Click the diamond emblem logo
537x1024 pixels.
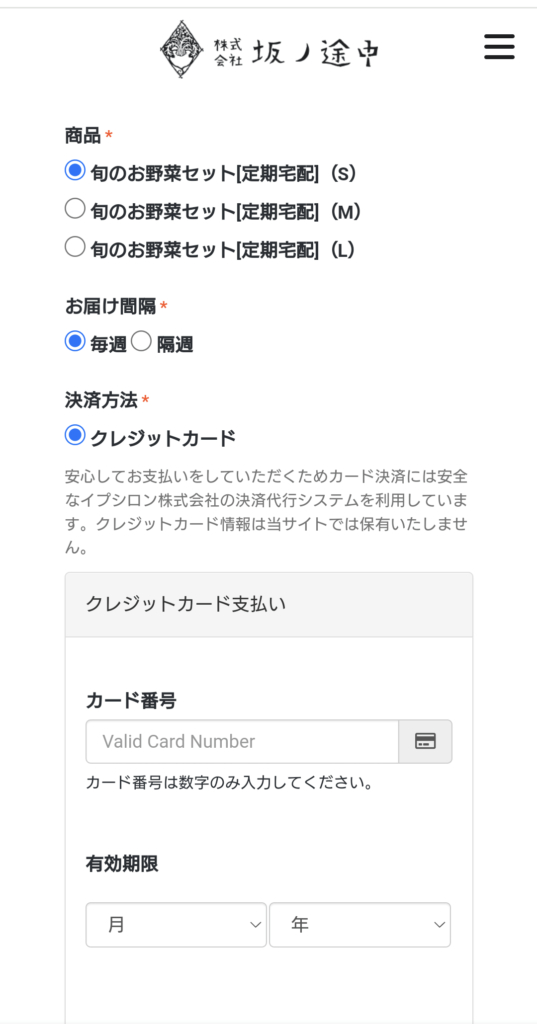point(182,50)
